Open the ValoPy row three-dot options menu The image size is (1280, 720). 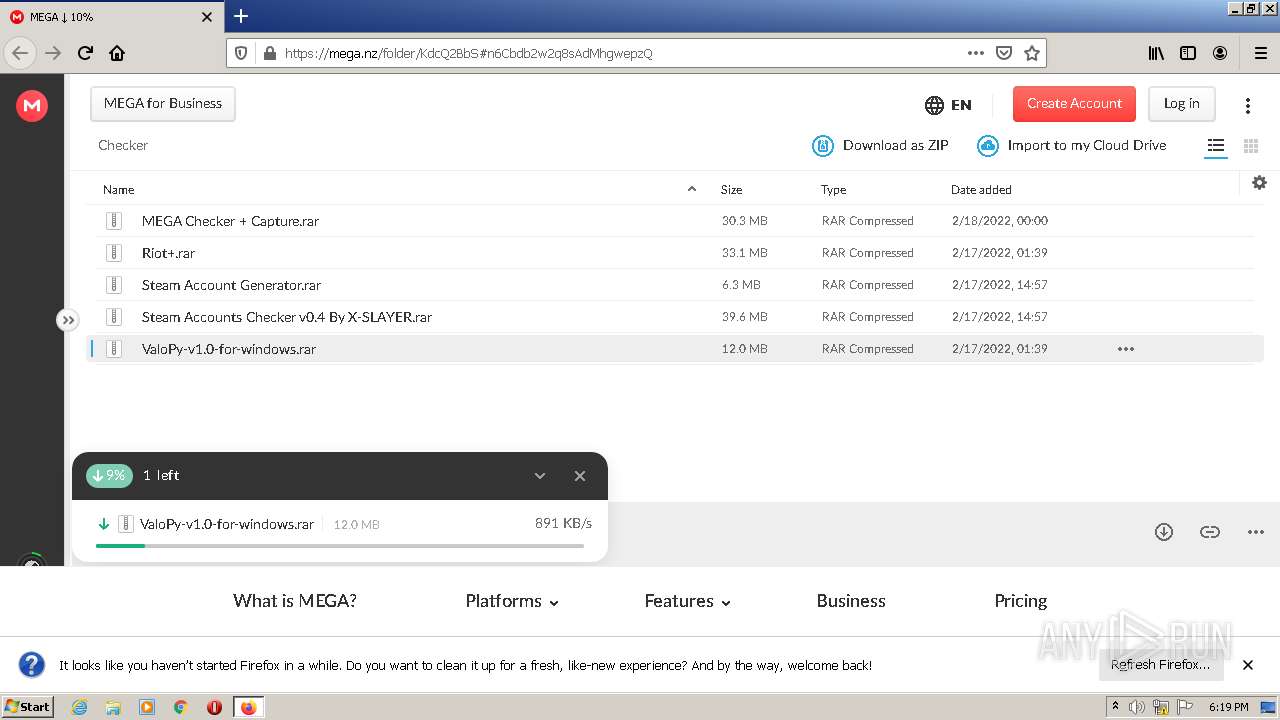click(1126, 349)
